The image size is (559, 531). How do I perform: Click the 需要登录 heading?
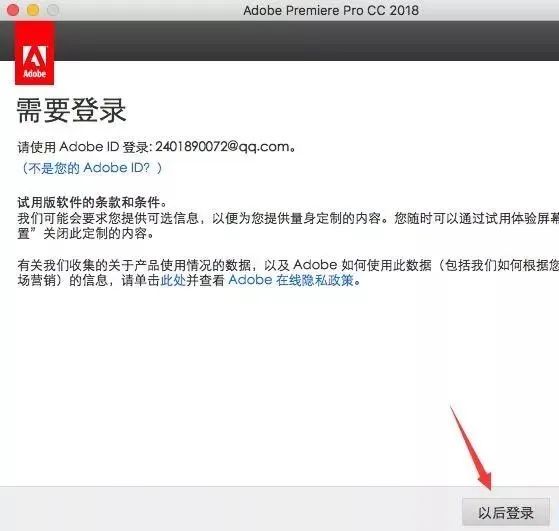71,110
